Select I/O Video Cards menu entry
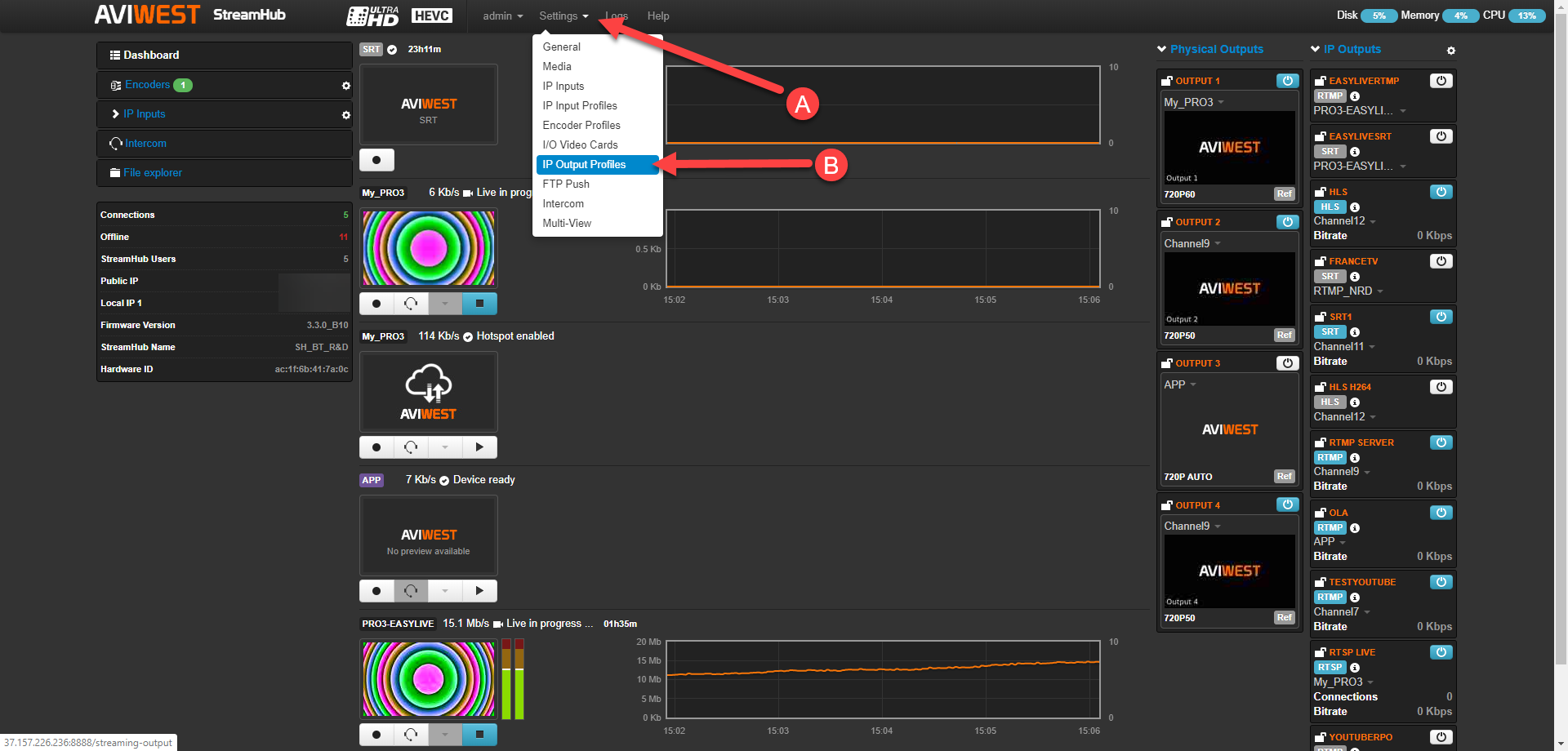1568x751 pixels. pos(597,145)
